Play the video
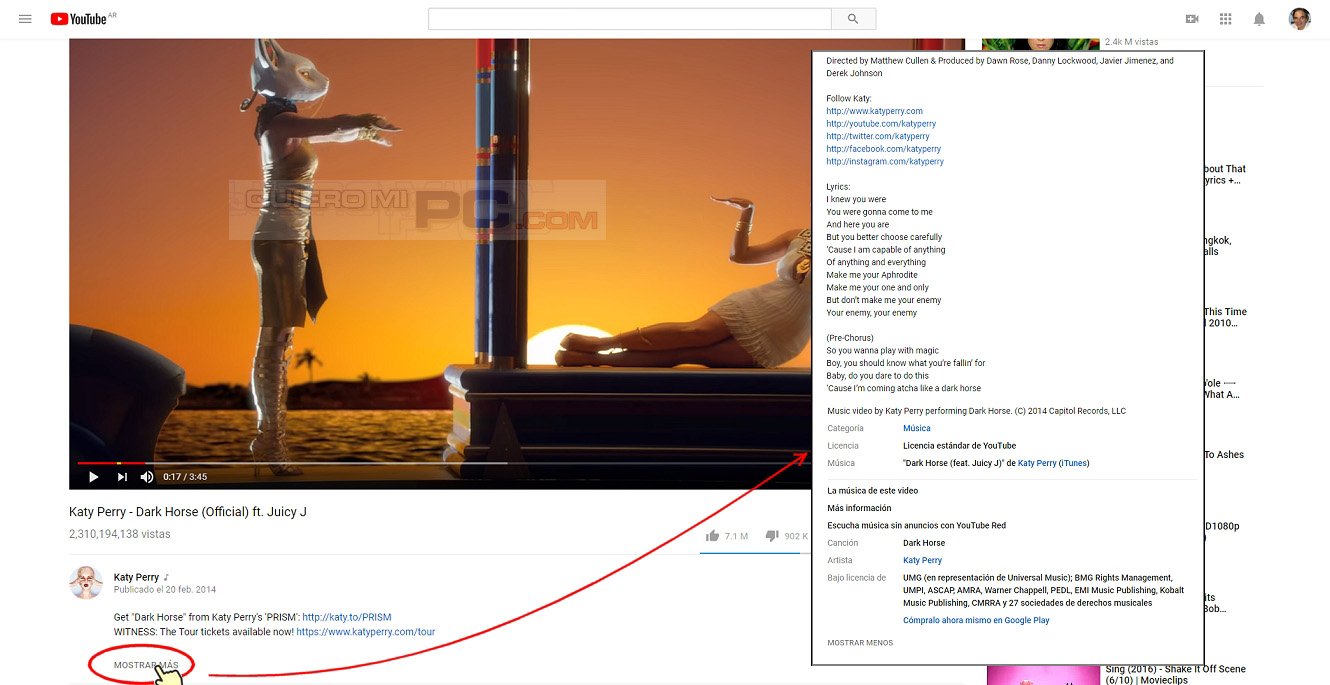This screenshot has width=1330, height=685. point(93,477)
